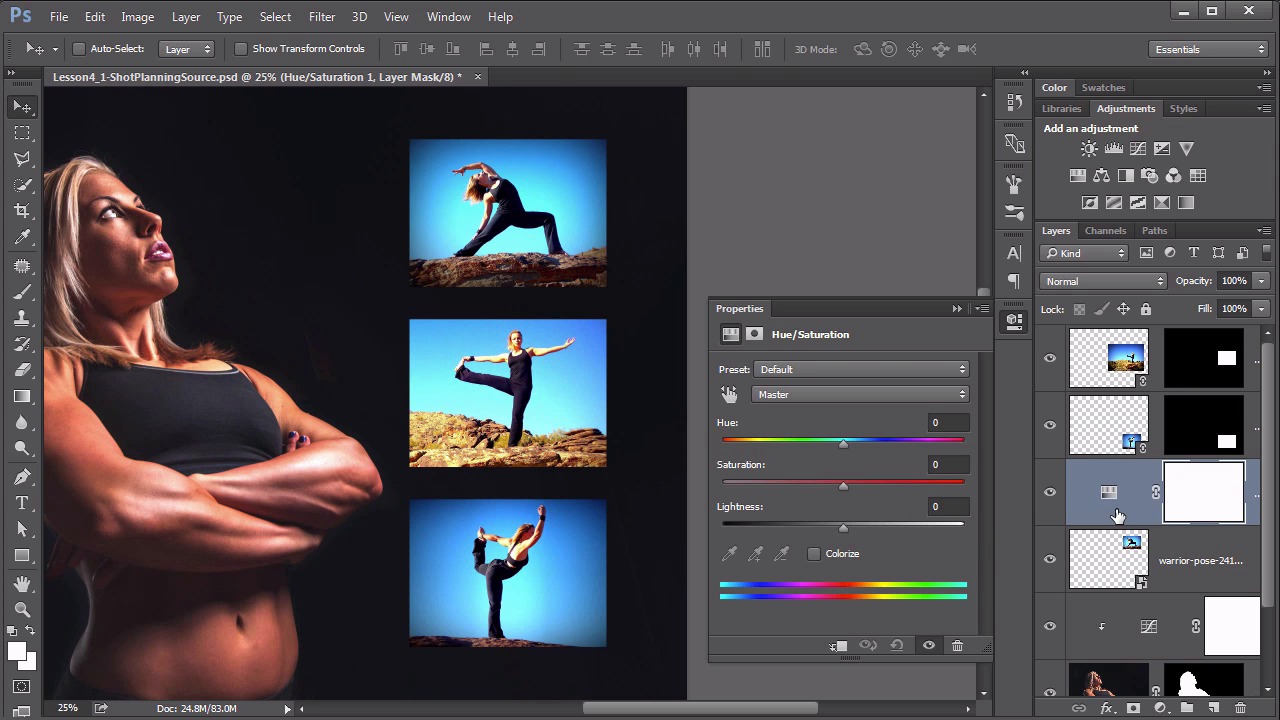Viewport: 1280px width, 720px height.
Task: Select the Zoom tool in toolbar
Action: point(22,609)
